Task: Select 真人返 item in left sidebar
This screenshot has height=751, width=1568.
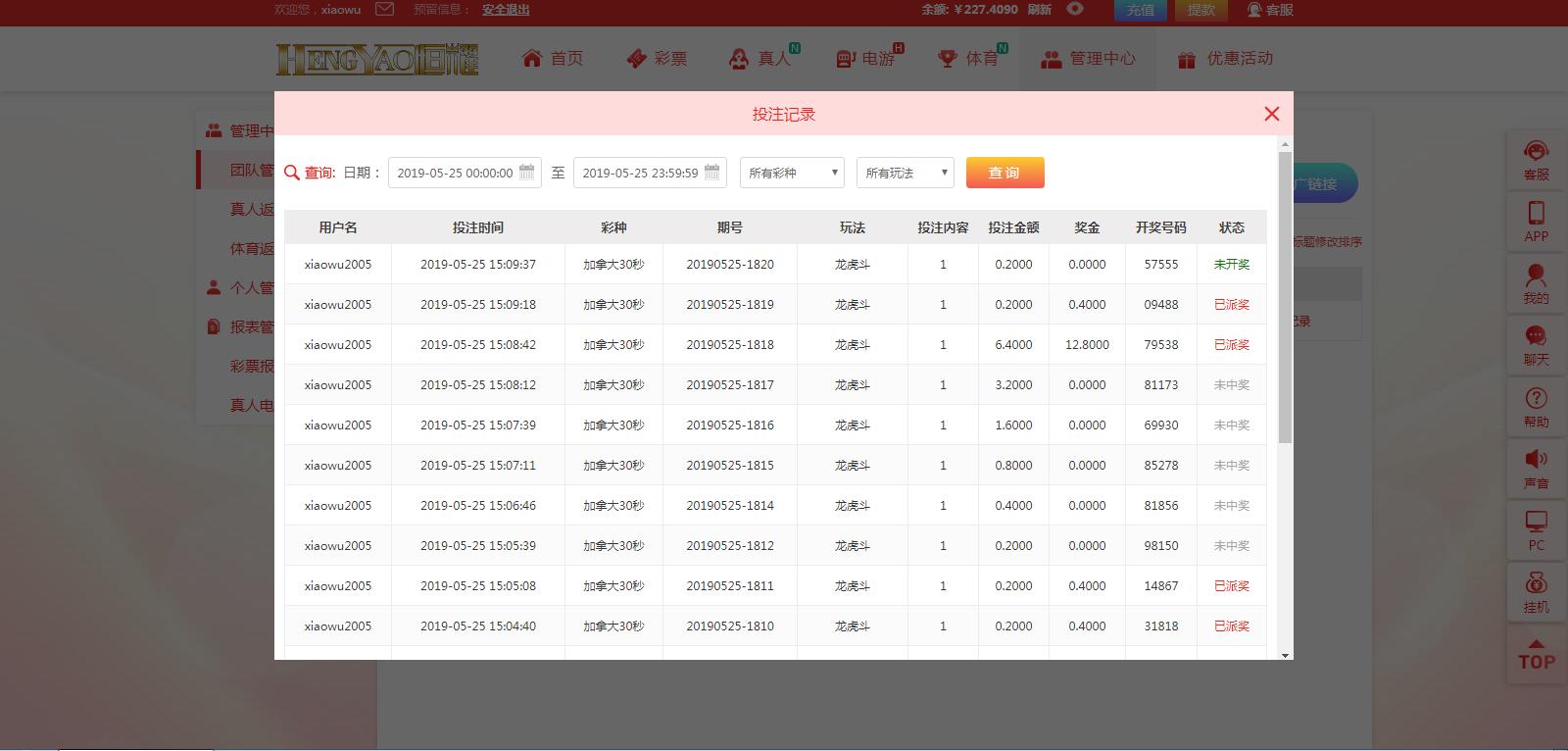Action: (252, 209)
